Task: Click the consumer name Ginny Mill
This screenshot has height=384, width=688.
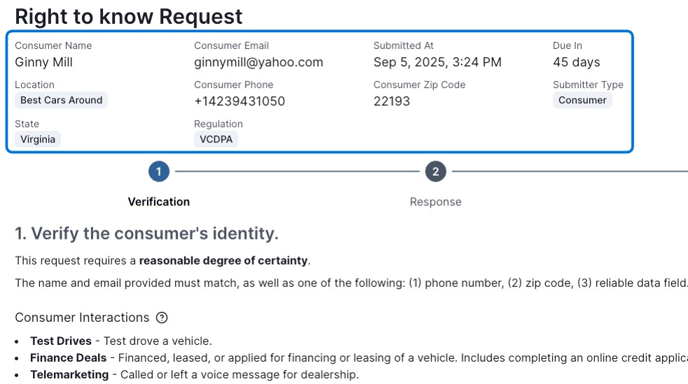Action: 44,62
